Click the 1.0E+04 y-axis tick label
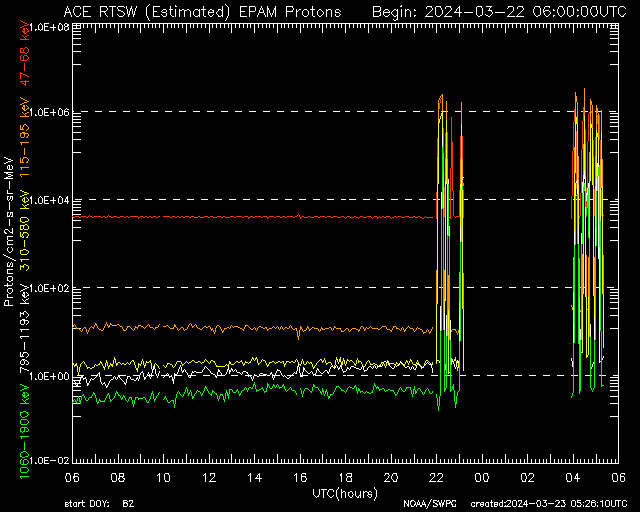This screenshot has height=512, width=640. click(51, 200)
